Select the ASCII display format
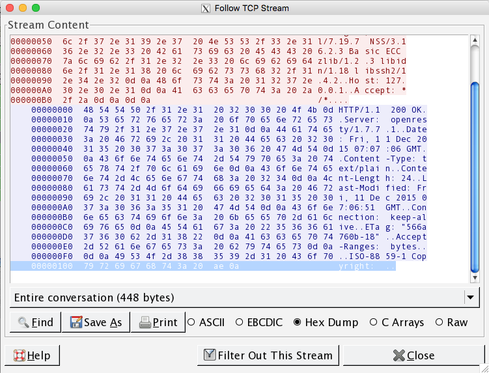Viewport: 489px width, 373px height. point(206,322)
